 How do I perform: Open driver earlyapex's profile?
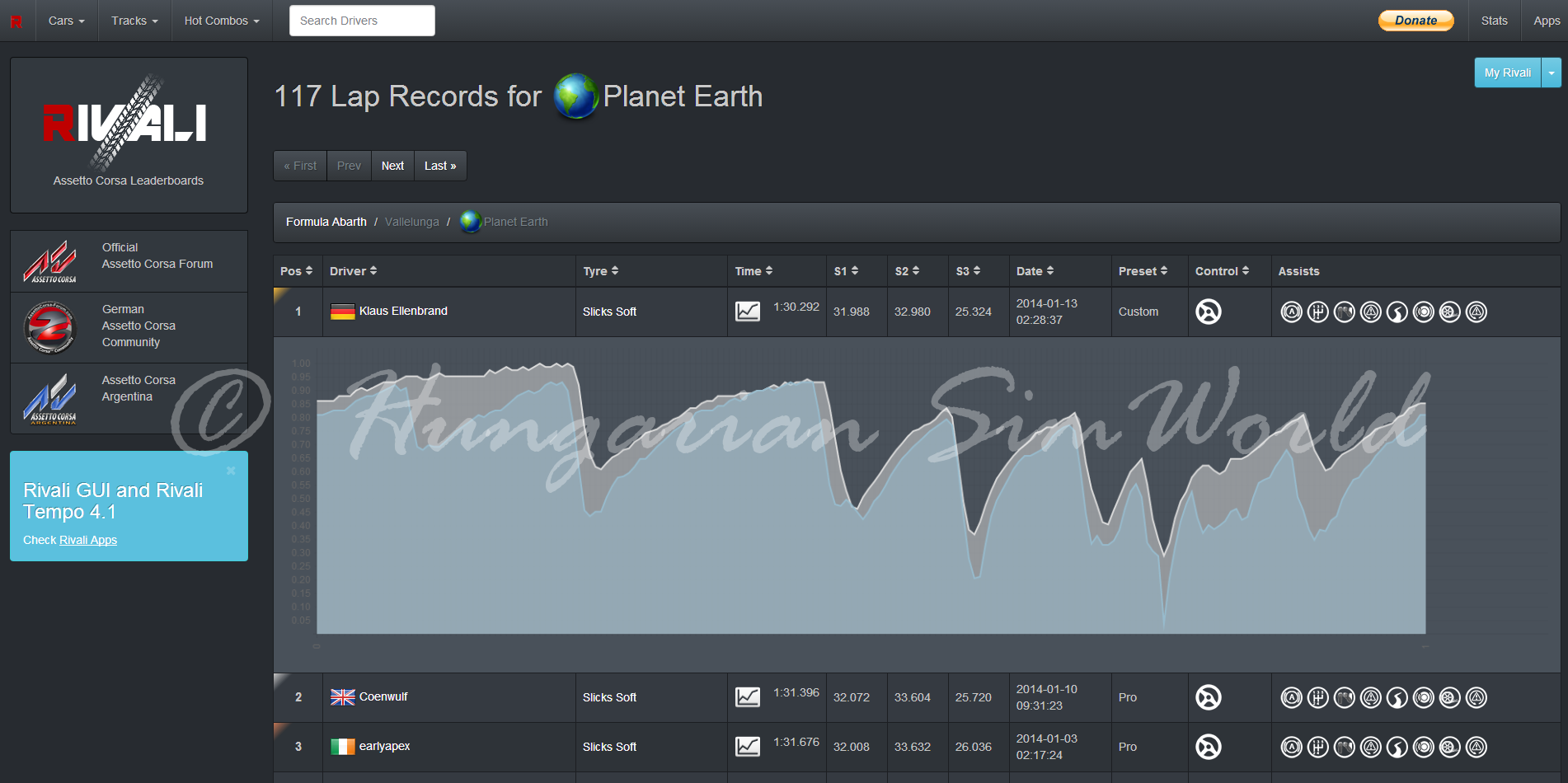(385, 746)
